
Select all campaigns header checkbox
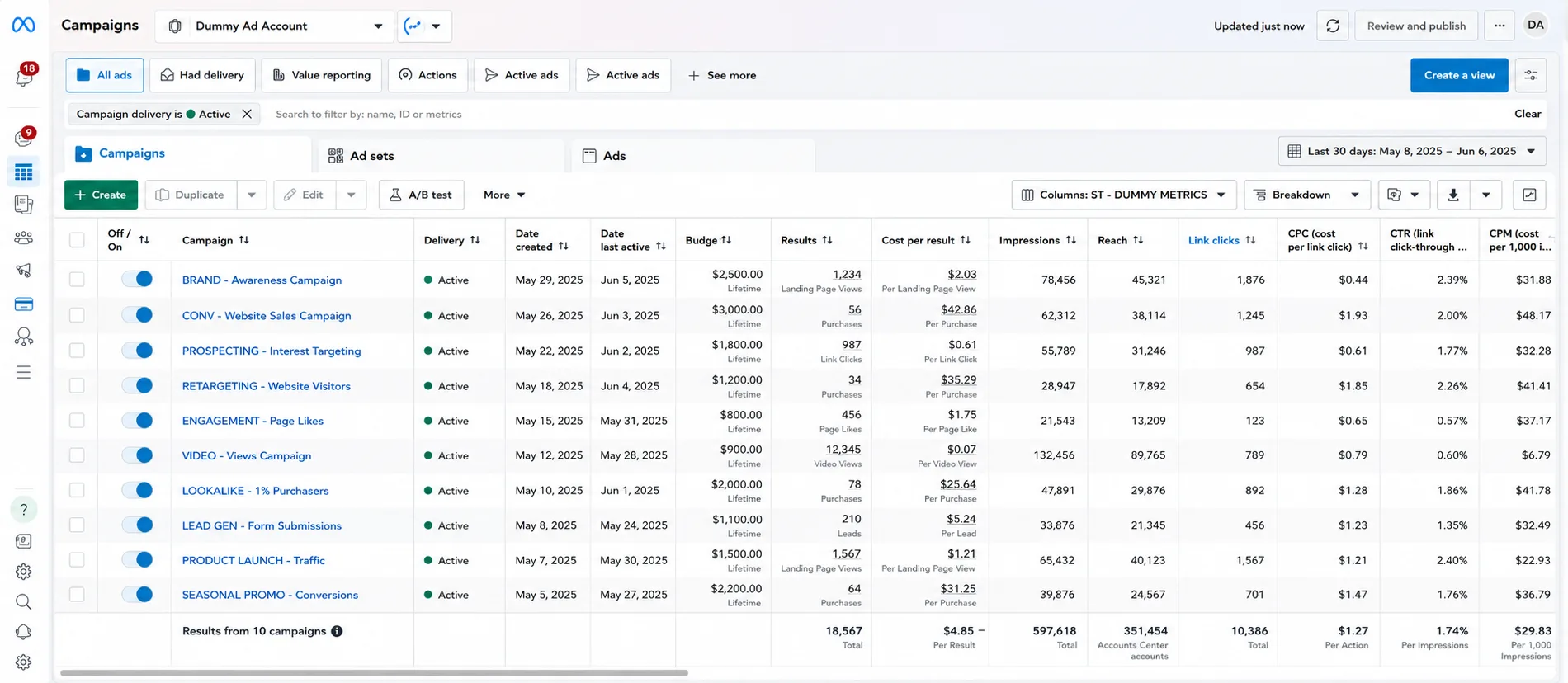pyautogui.click(x=77, y=240)
